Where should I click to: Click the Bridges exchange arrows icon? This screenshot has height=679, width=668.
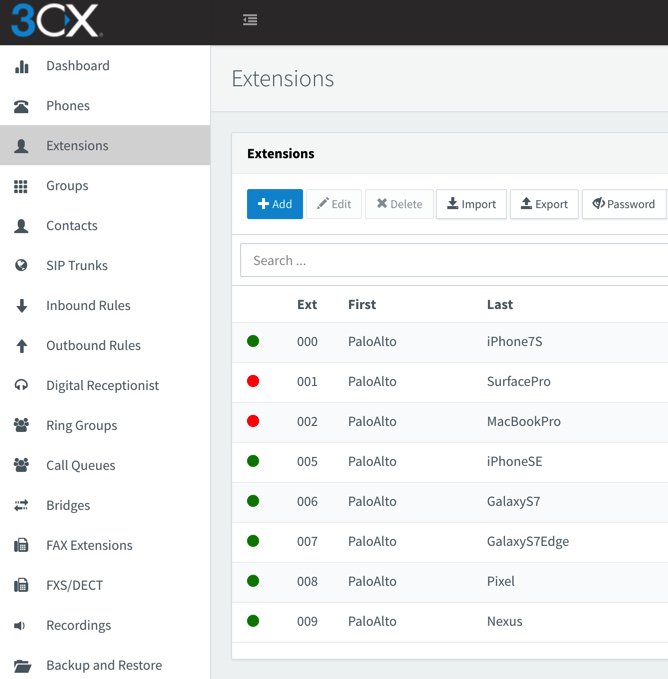tap(21, 505)
